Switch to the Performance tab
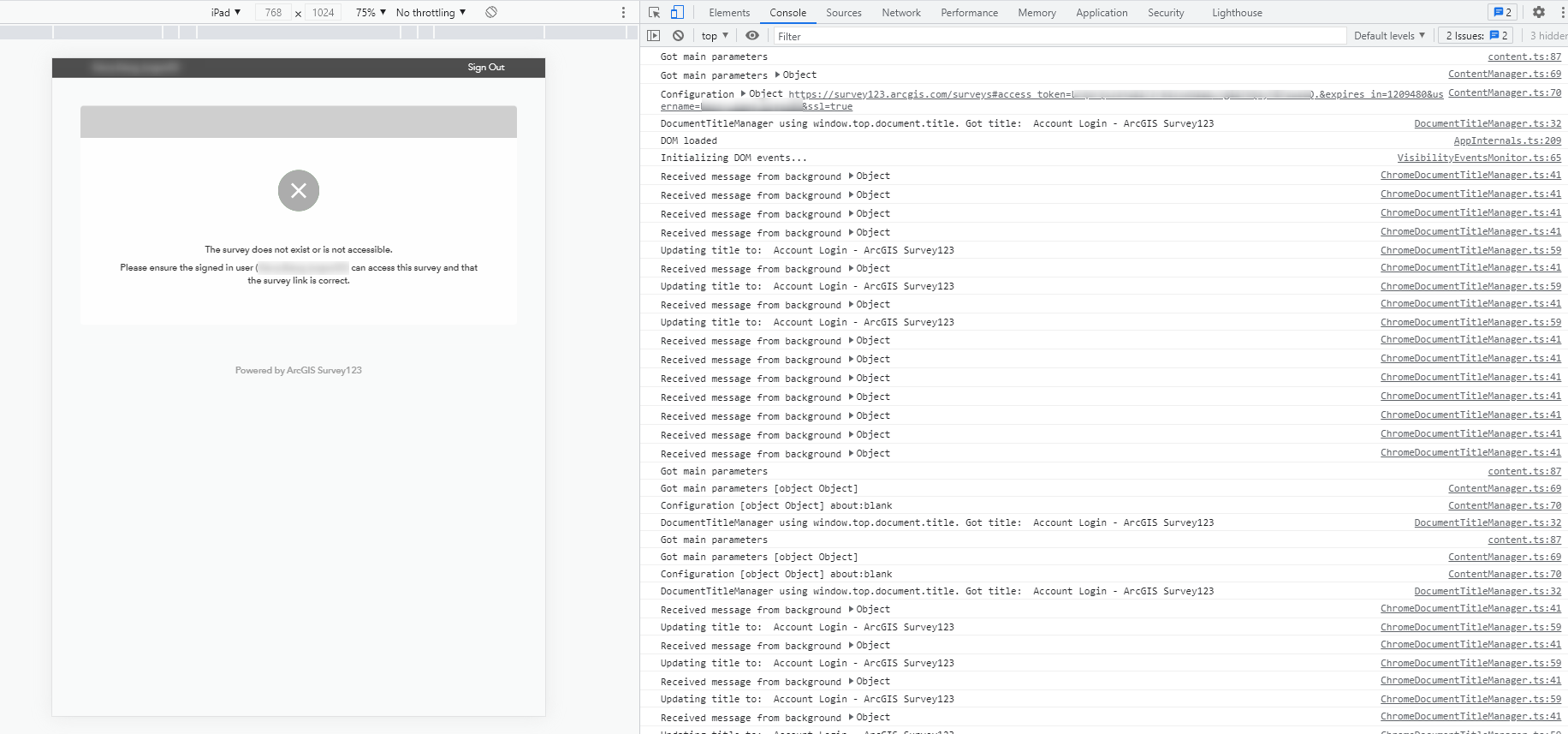The height and width of the screenshot is (734, 1568). pos(969,13)
